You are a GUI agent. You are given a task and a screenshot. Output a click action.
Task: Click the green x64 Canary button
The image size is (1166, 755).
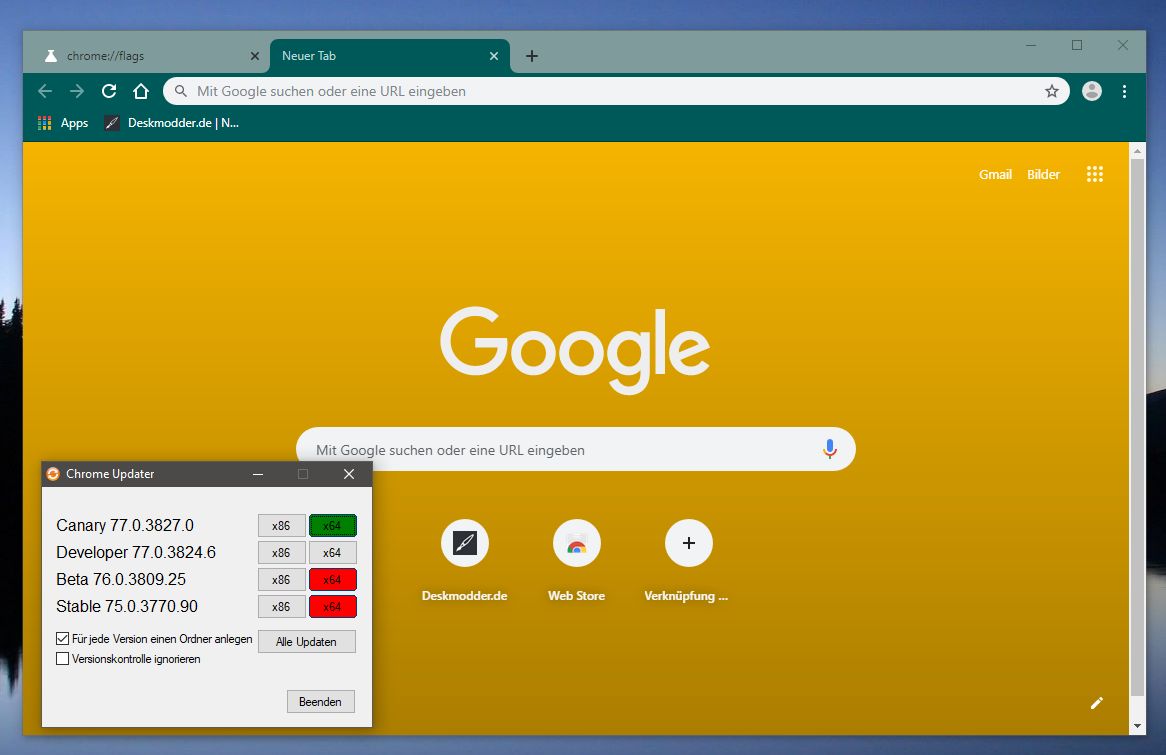click(332, 525)
